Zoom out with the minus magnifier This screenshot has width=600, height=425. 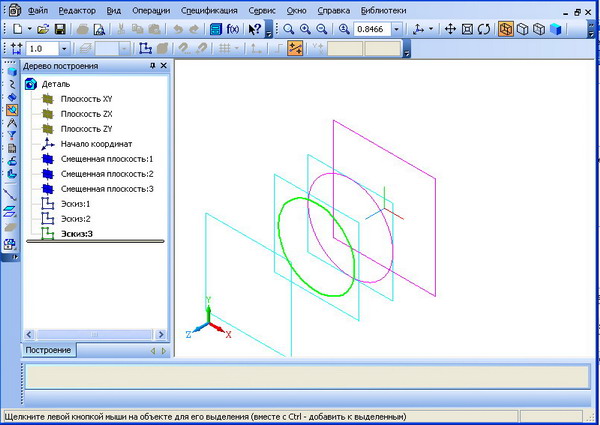click(x=322, y=29)
